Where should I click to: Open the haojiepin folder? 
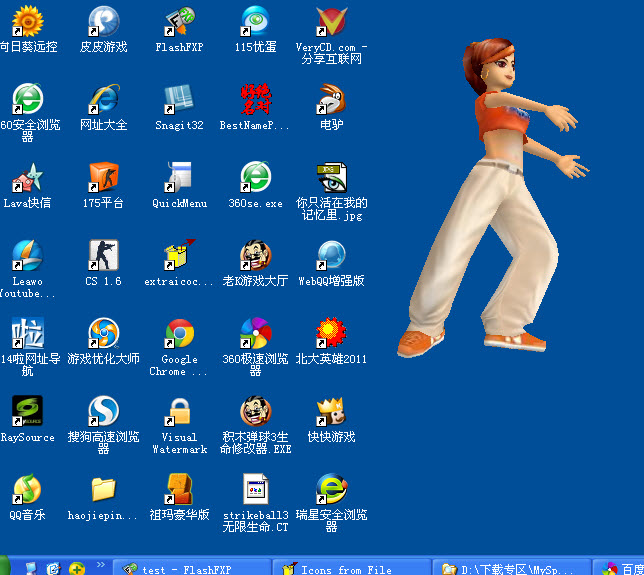103,490
